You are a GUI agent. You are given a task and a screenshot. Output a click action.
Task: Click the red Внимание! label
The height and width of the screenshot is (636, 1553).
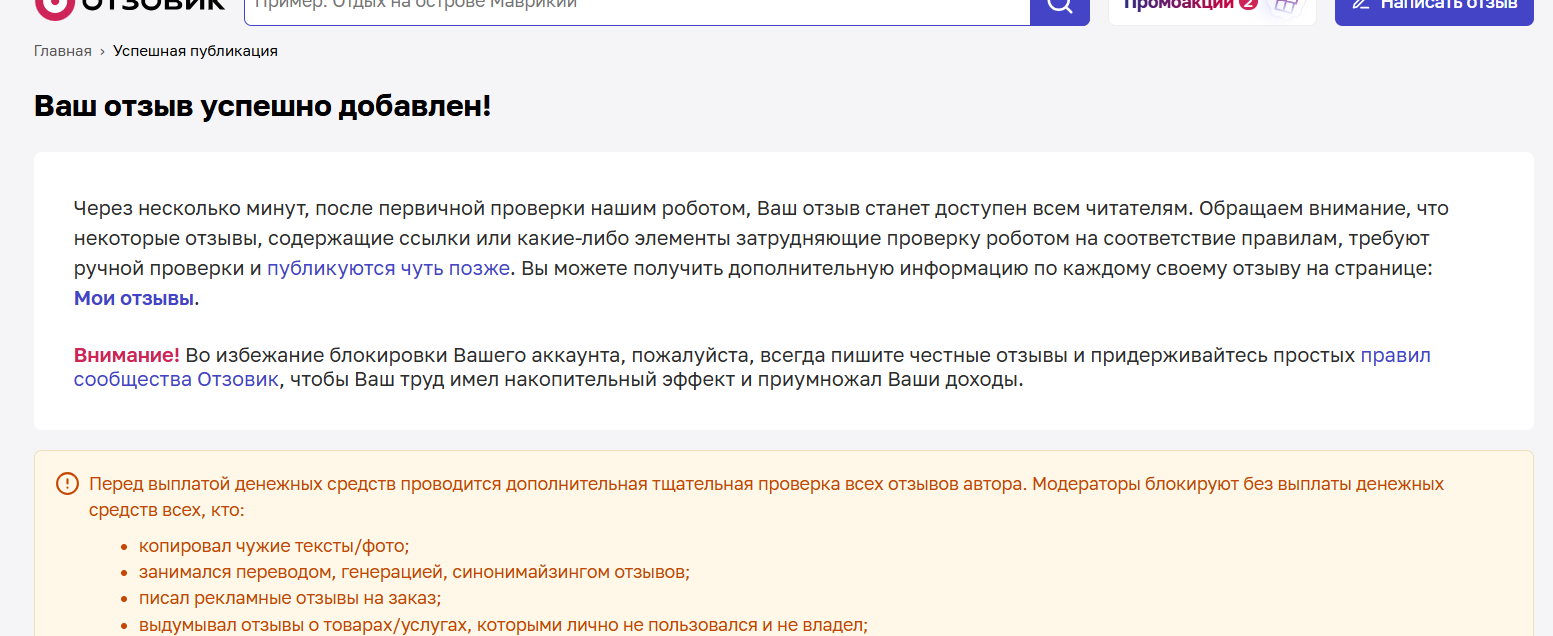pyautogui.click(x=127, y=355)
